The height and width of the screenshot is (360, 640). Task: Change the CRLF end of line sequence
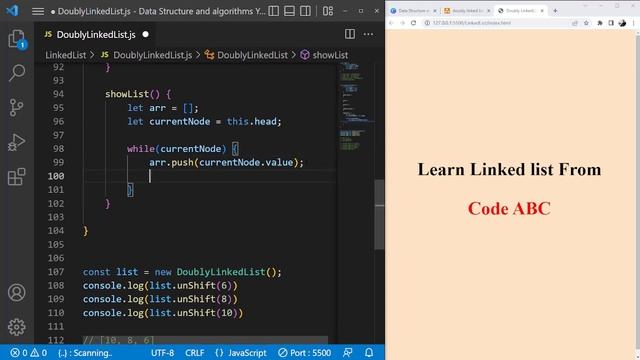pyautogui.click(x=195, y=353)
